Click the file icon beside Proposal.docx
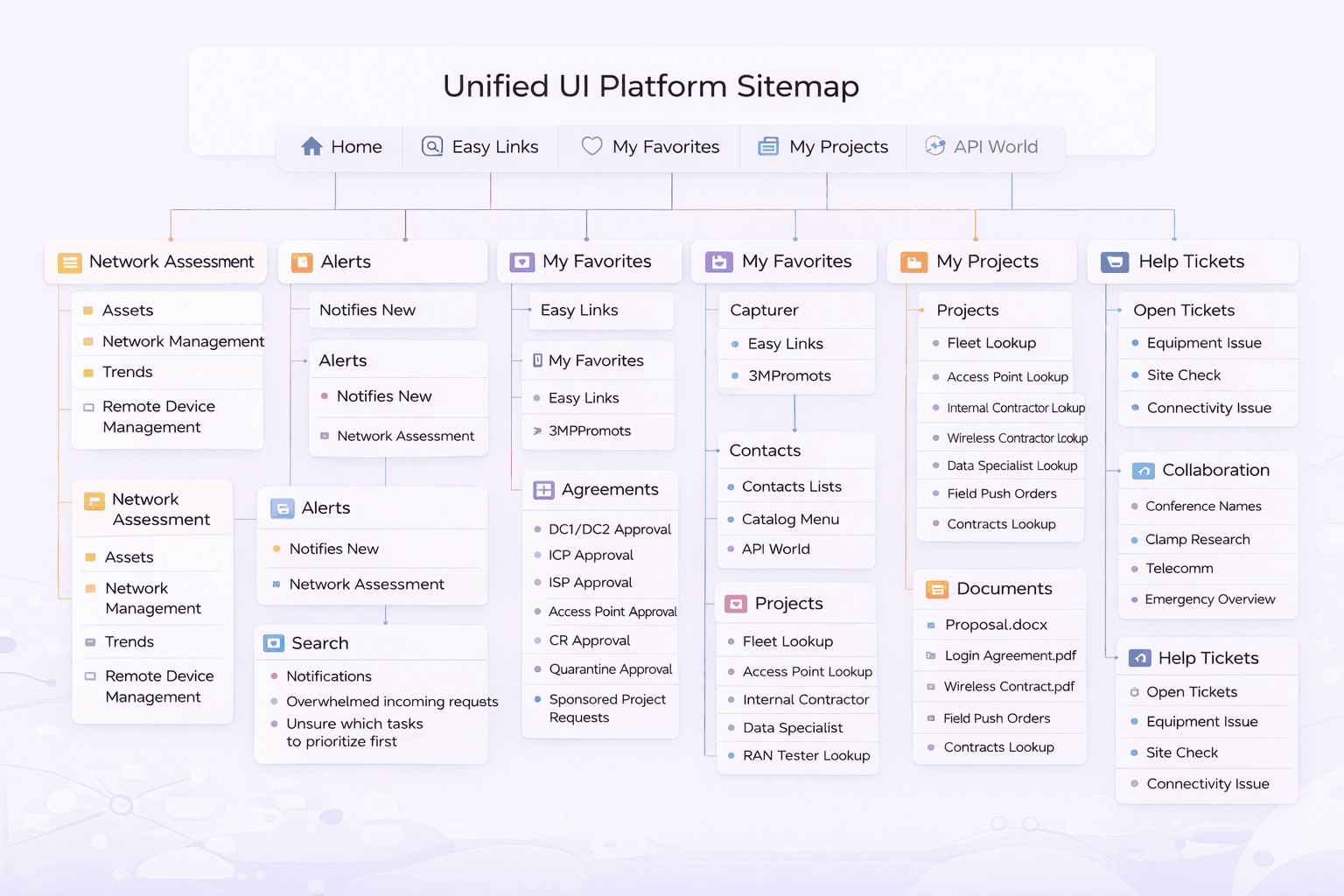This screenshot has height=896, width=1344. (x=931, y=625)
